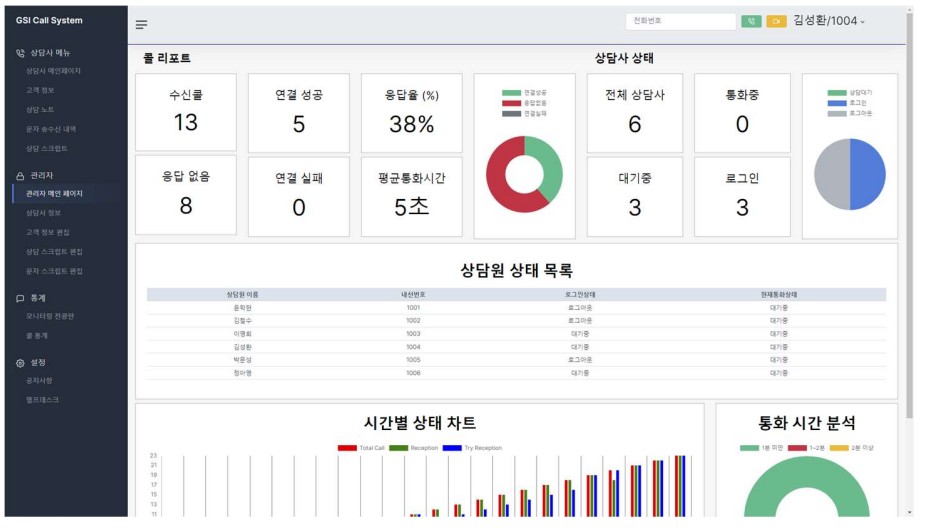This screenshot has width=926, height=531.
Task: Toggle Total Call legend in hourly chart
Action: 361,448
